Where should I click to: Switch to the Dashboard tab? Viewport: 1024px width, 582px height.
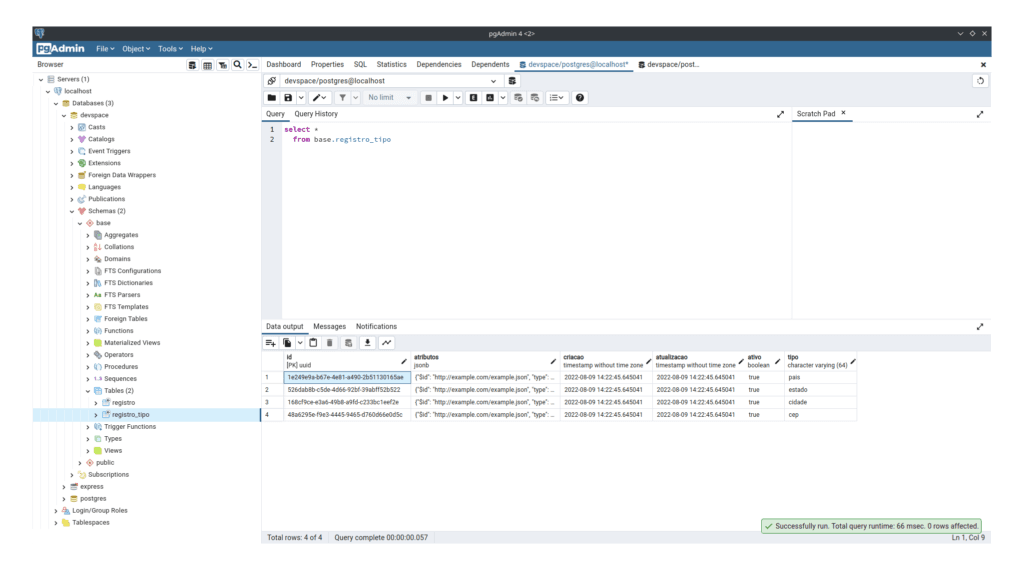283,65
